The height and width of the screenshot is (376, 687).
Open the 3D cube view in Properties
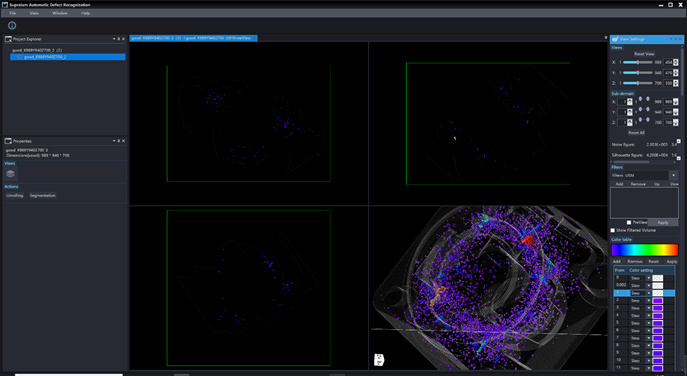pyautogui.click(x=11, y=174)
